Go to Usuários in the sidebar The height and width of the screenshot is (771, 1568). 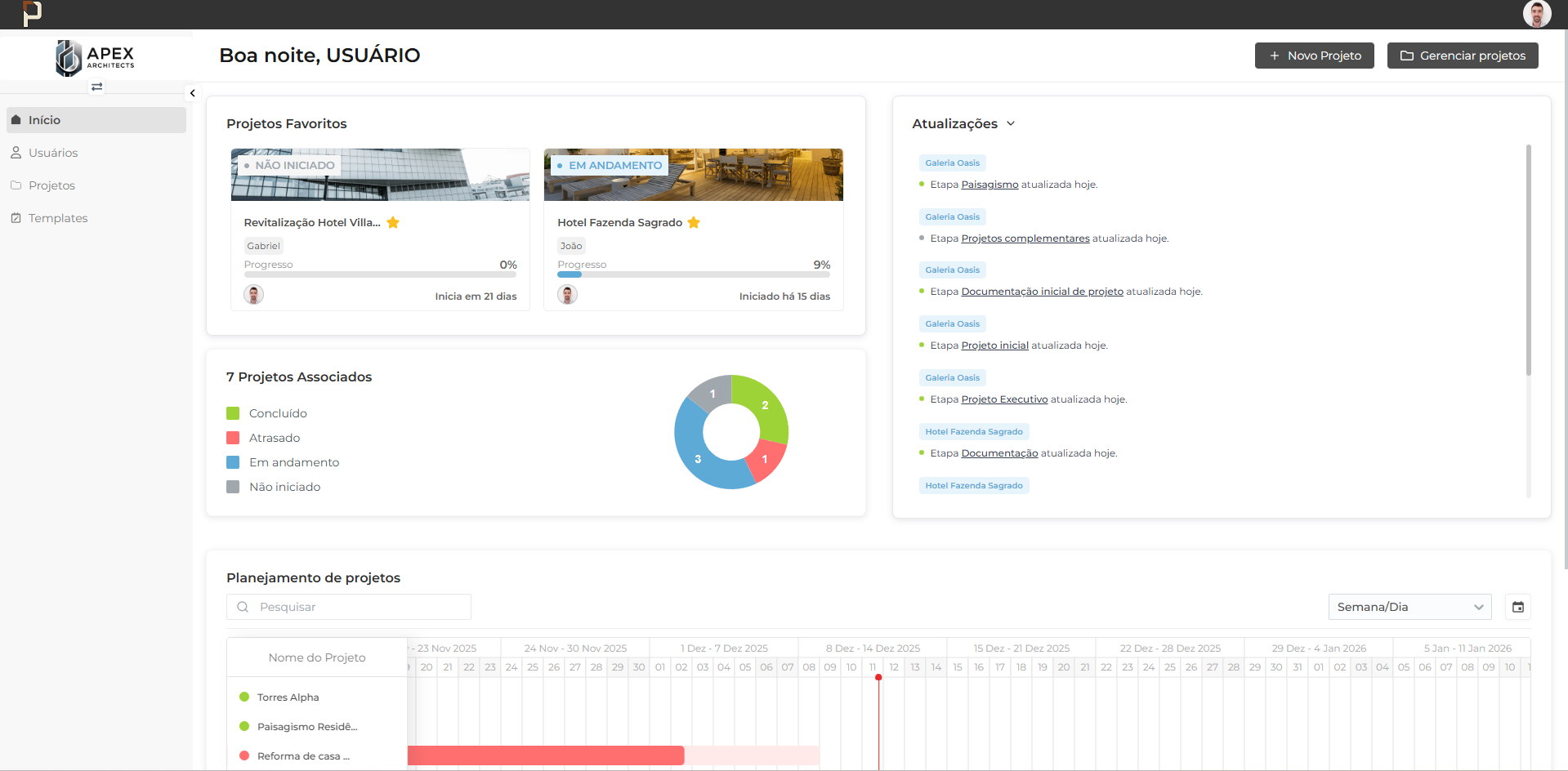coord(53,153)
